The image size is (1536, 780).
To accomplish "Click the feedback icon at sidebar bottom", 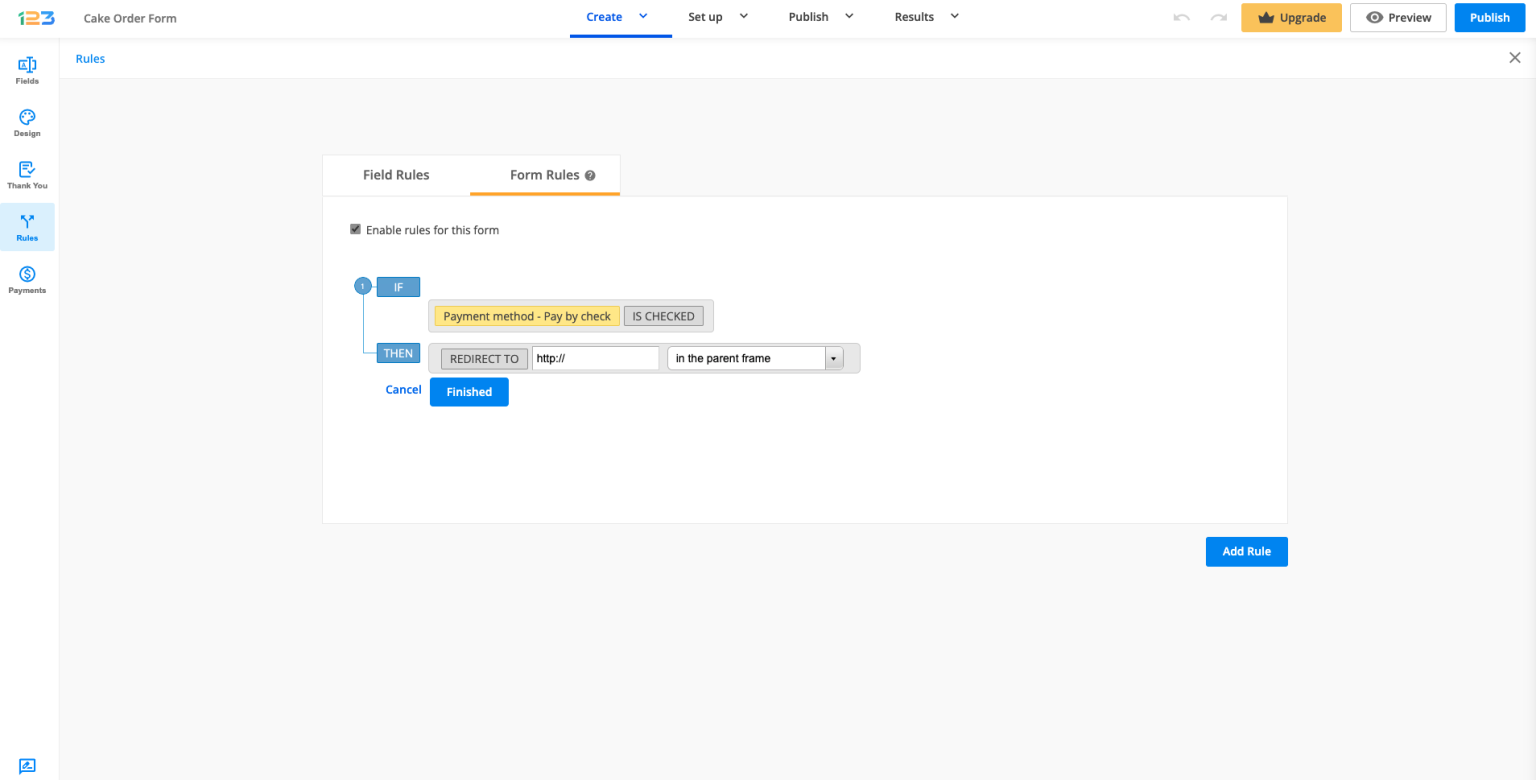I will click(x=27, y=766).
